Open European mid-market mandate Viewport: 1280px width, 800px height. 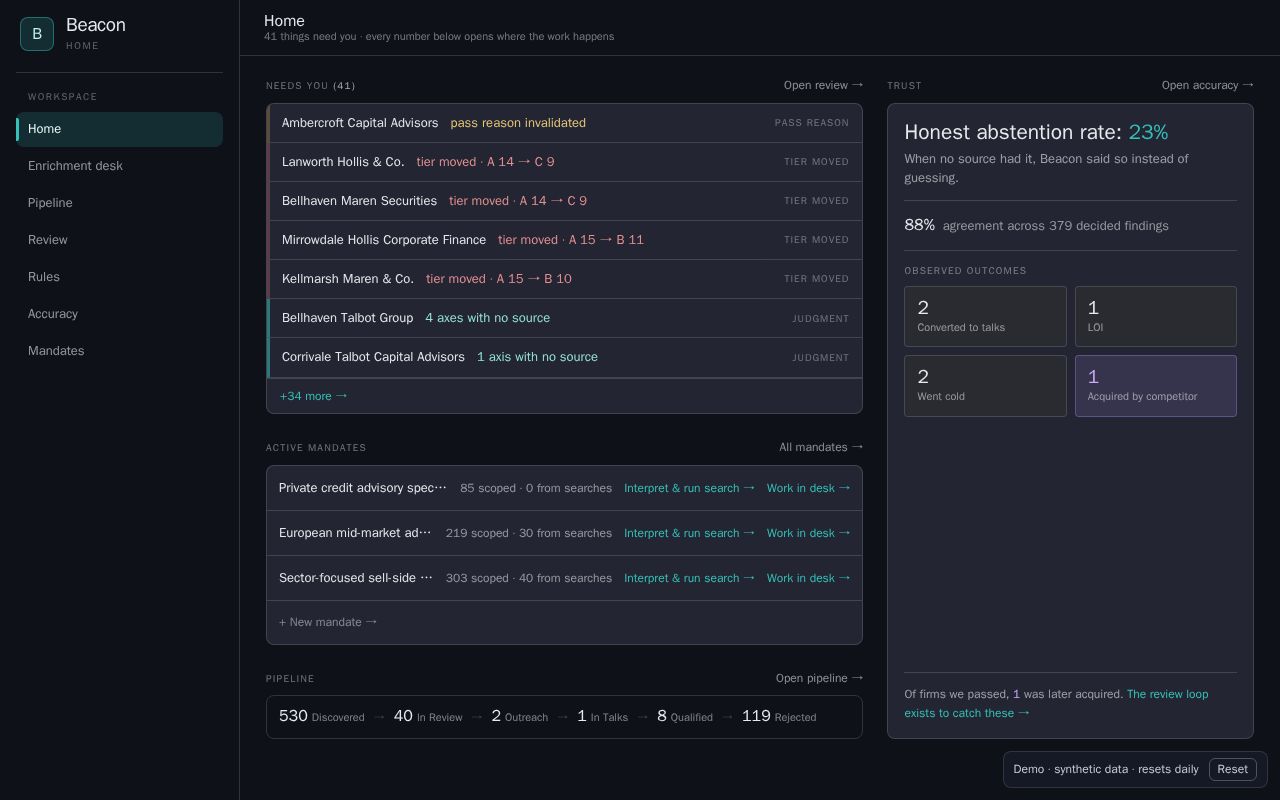355,533
